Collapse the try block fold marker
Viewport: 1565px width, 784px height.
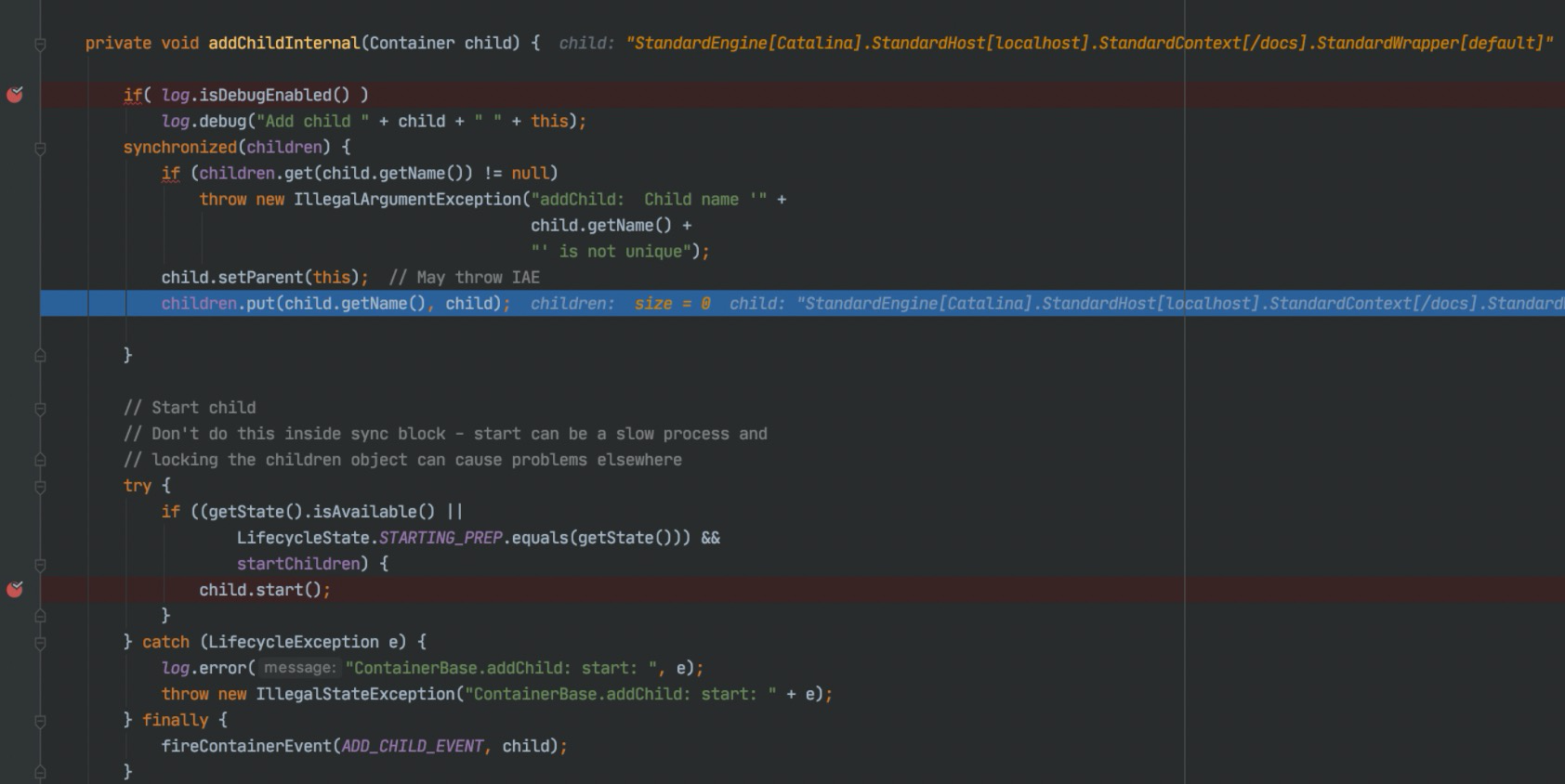point(40,486)
